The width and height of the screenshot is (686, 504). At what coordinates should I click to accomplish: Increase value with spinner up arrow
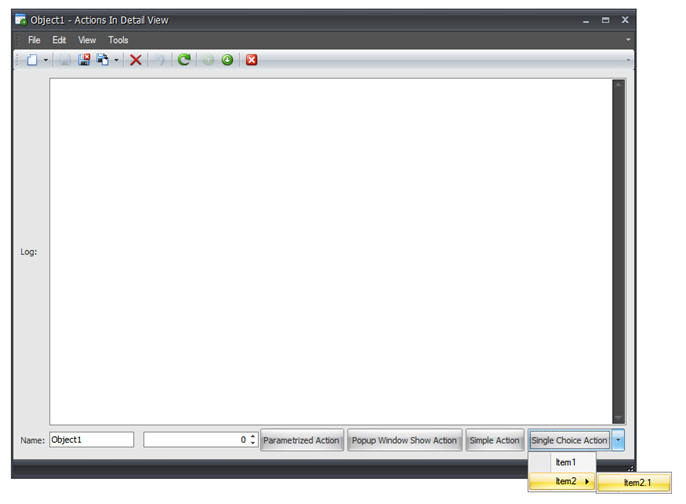253,436
